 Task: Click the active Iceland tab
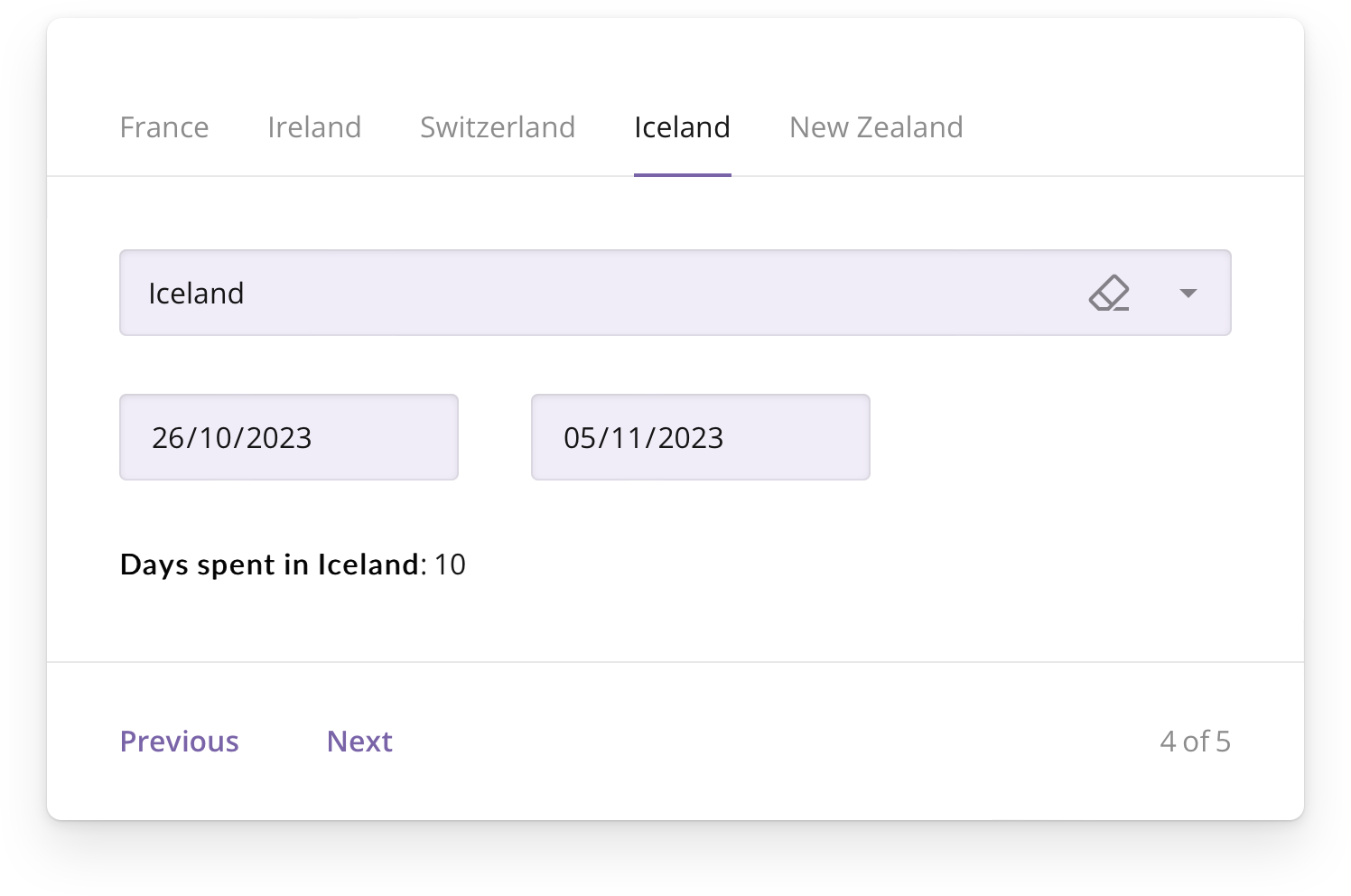click(682, 127)
